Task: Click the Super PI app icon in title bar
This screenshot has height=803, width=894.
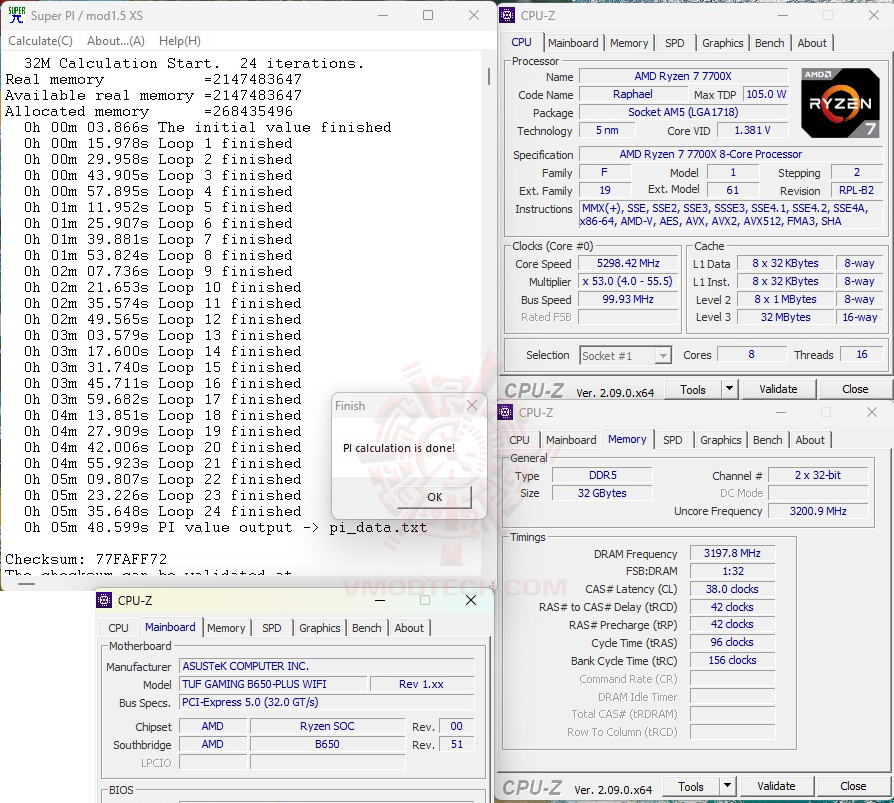Action: [17, 15]
